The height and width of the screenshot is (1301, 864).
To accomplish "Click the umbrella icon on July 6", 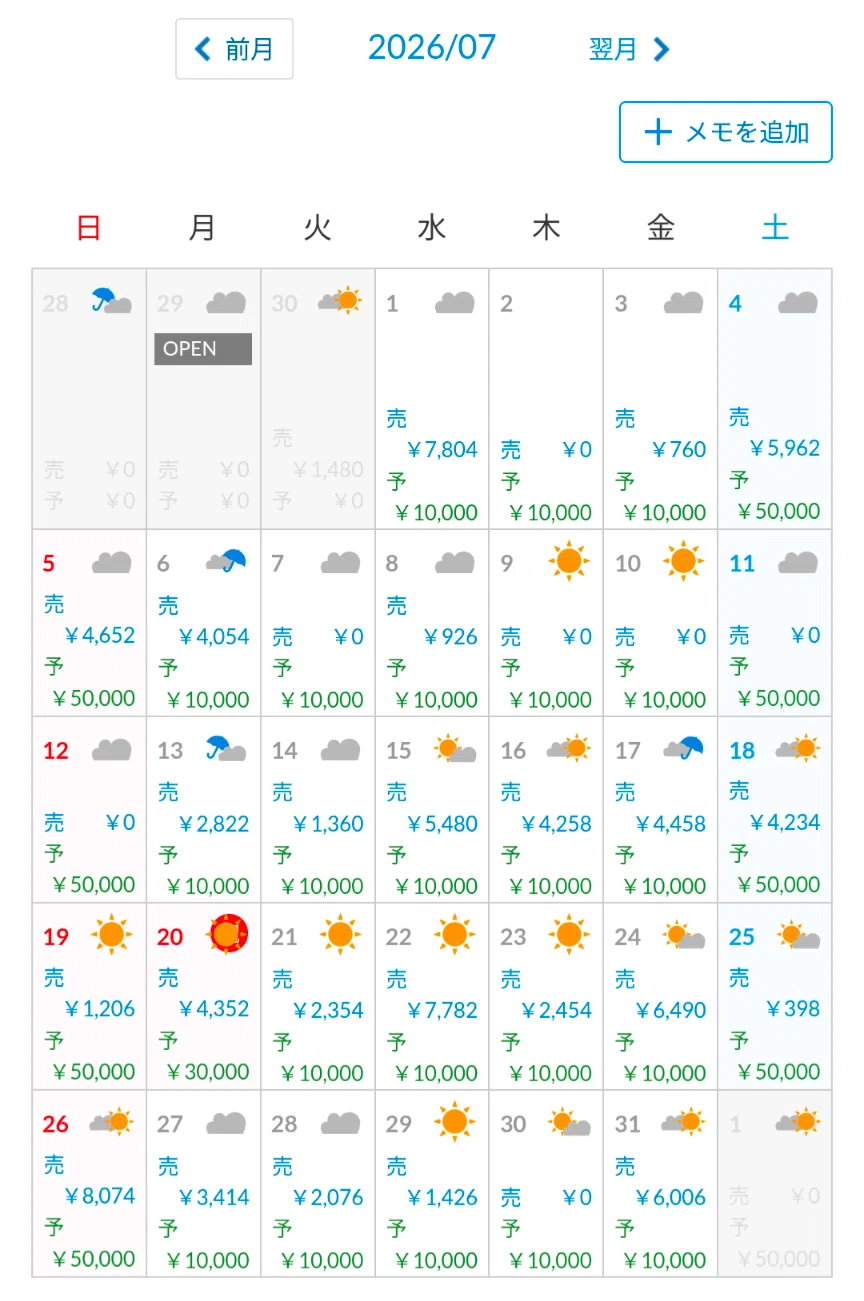I will pyautogui.click(x=226, y=561).
